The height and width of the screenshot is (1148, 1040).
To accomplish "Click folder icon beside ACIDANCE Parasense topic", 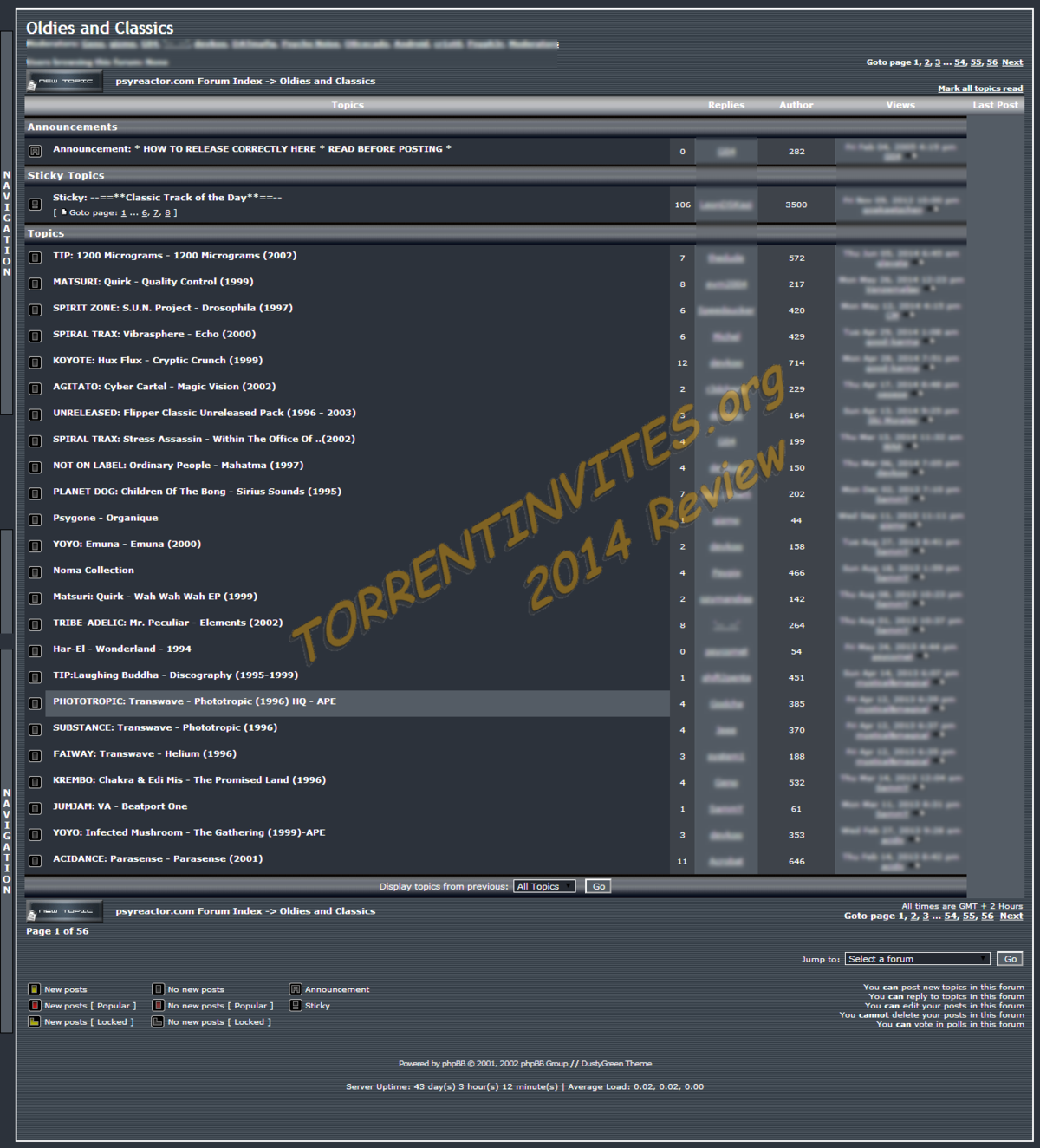I will click(36, 861).
